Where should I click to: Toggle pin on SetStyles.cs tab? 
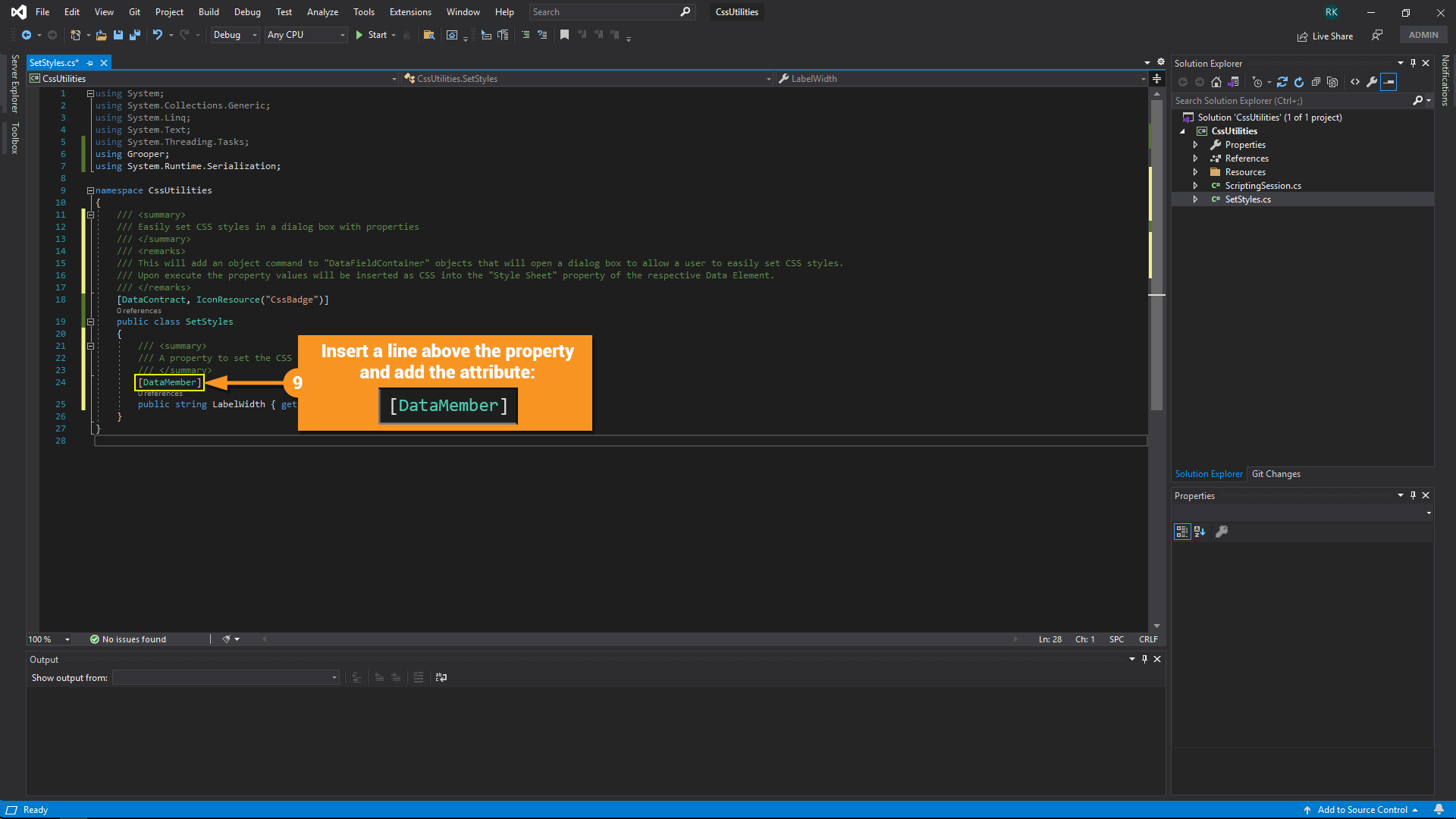pos(89,63)
